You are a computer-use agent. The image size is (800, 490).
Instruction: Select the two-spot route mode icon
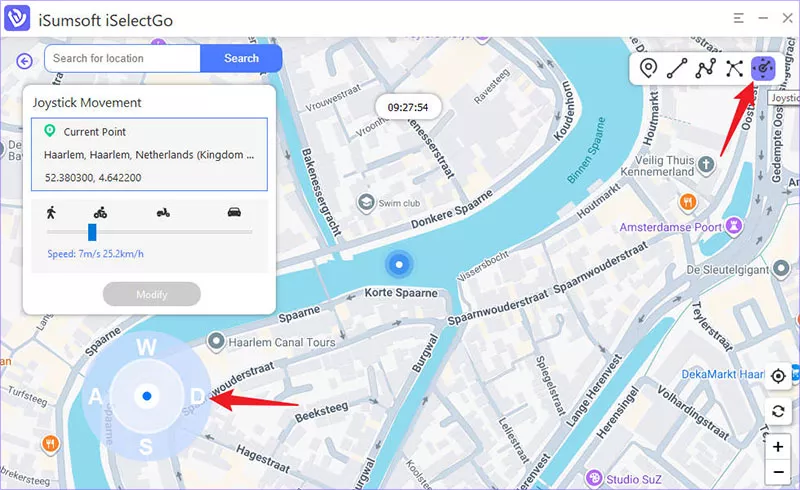(677, 68)
